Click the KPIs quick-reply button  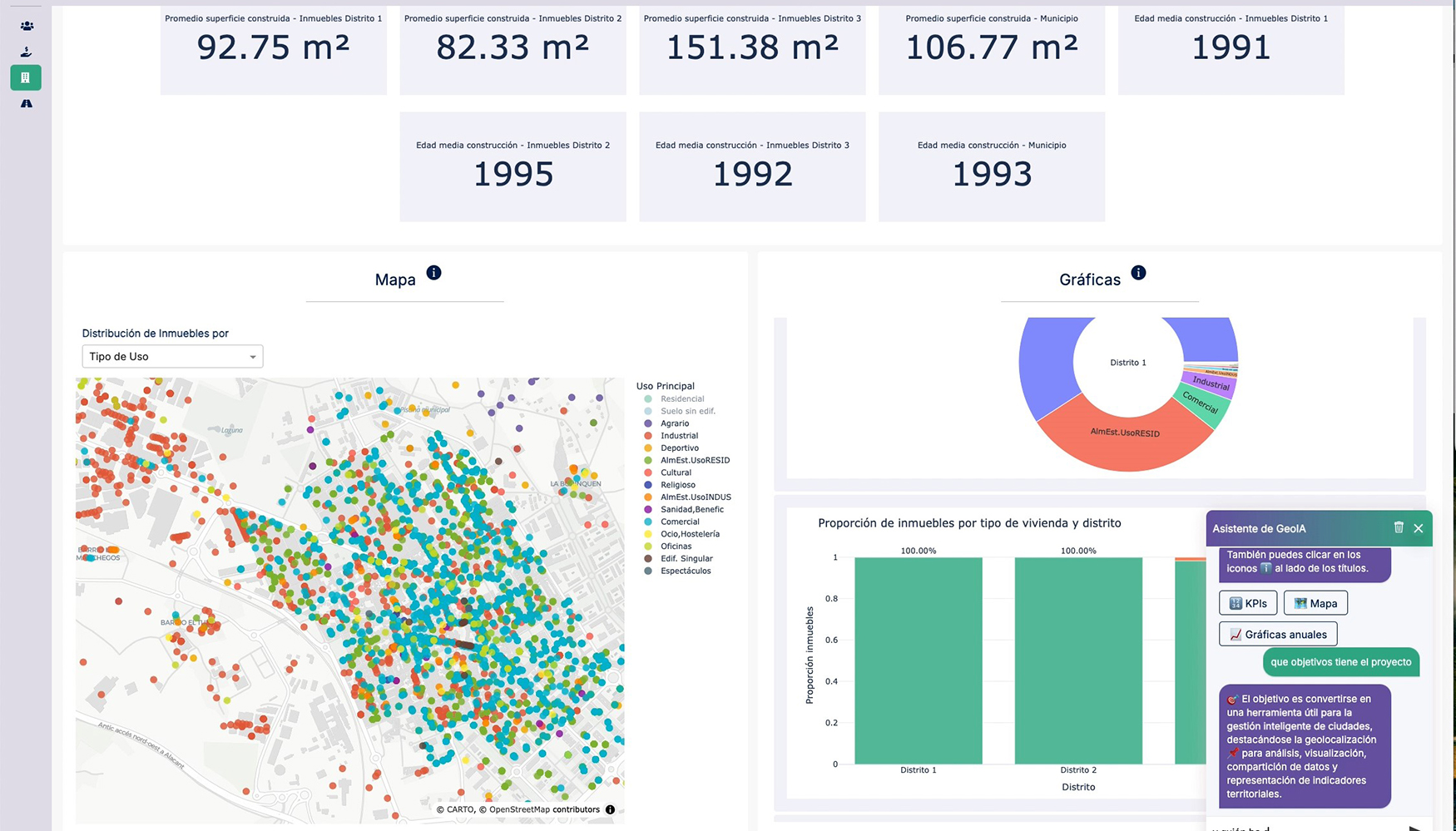[1247, 603]
